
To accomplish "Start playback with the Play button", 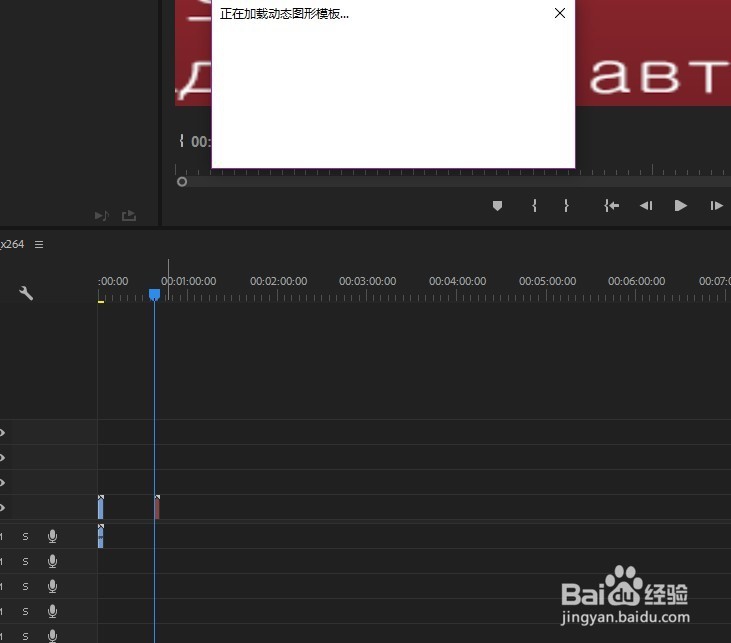I will 681,206.
